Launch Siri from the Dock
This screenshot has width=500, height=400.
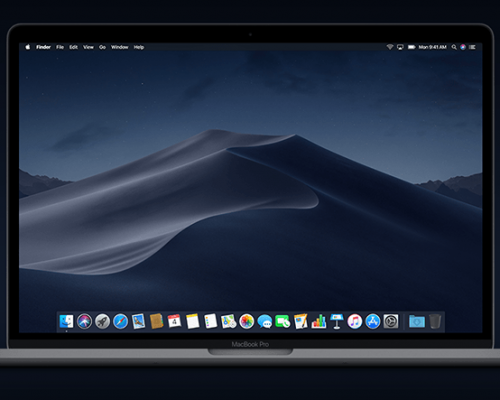coord(84,322)
